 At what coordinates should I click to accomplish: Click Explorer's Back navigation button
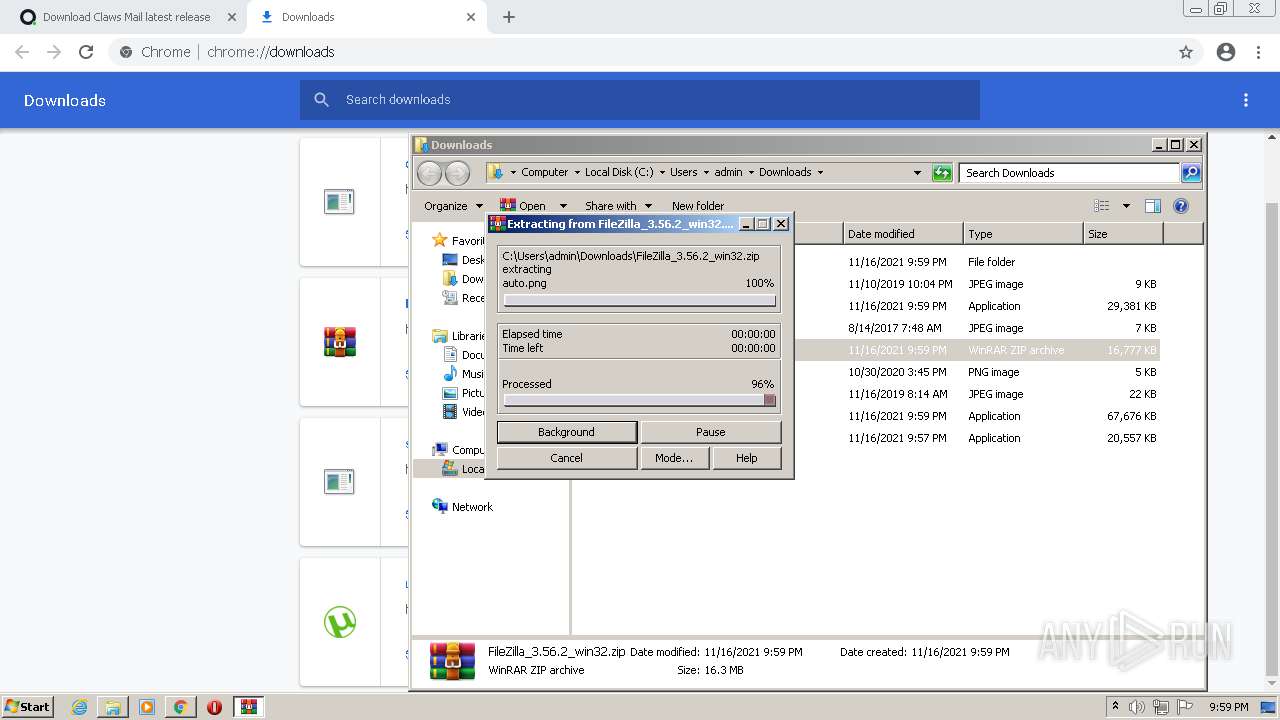[x=429, y=173]
